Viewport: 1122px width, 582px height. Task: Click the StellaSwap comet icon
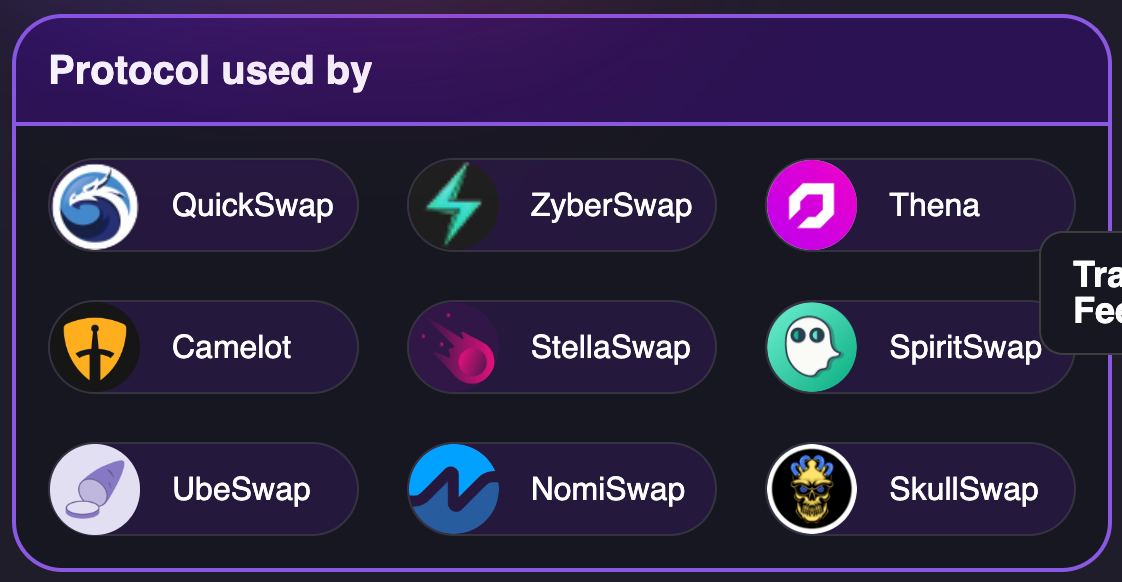[x=454, y=347]
